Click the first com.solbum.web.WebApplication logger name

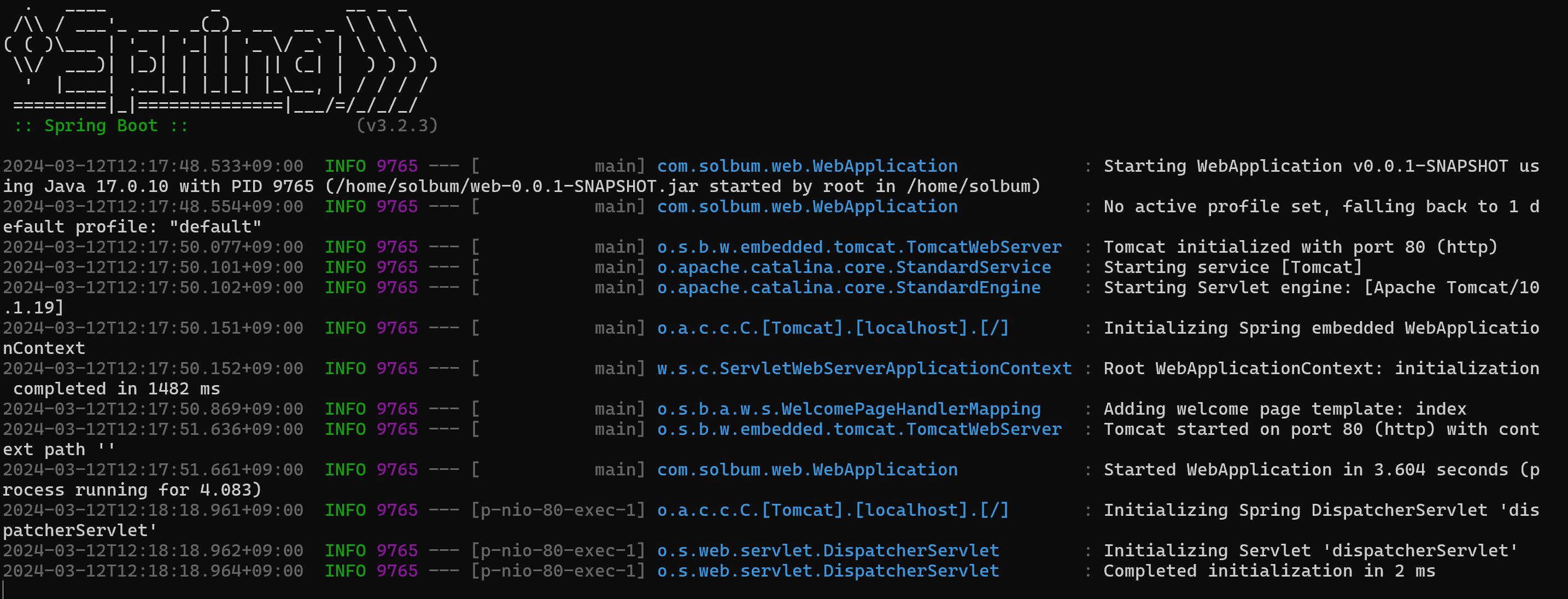(x=806, y=166)
